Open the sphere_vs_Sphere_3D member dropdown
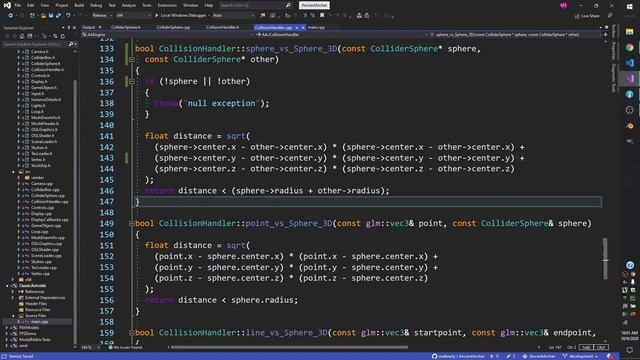 516,35
